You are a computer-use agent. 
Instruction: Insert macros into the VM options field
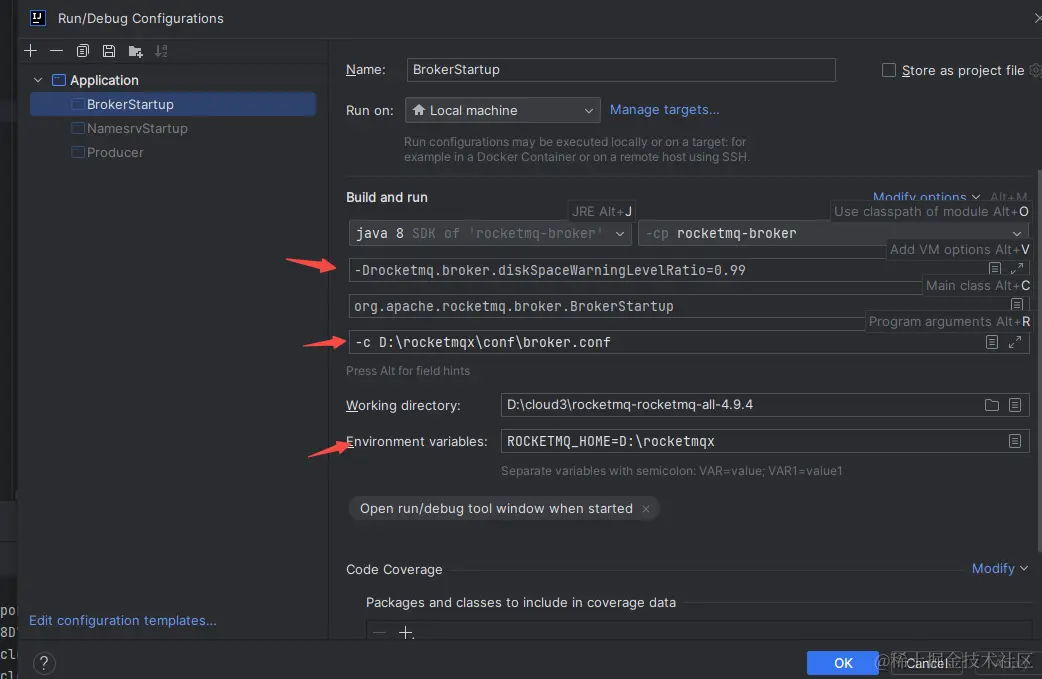click(995, 268)
